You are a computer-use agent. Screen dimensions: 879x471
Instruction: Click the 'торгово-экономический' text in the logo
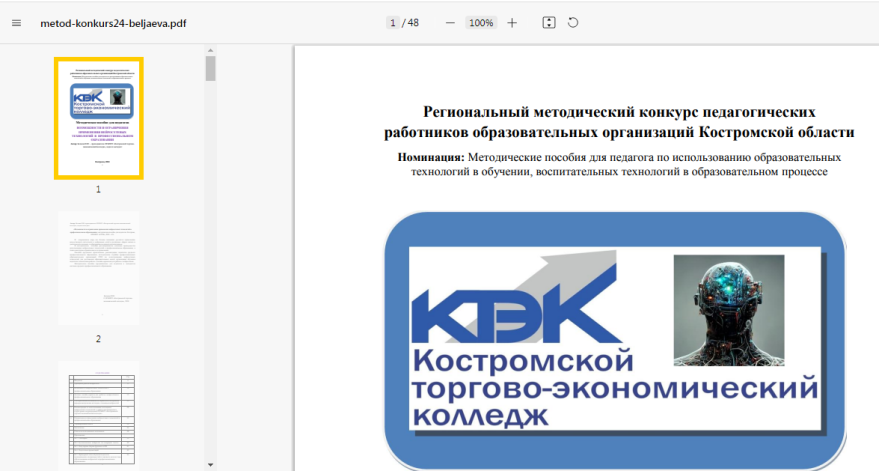(614, 386)
